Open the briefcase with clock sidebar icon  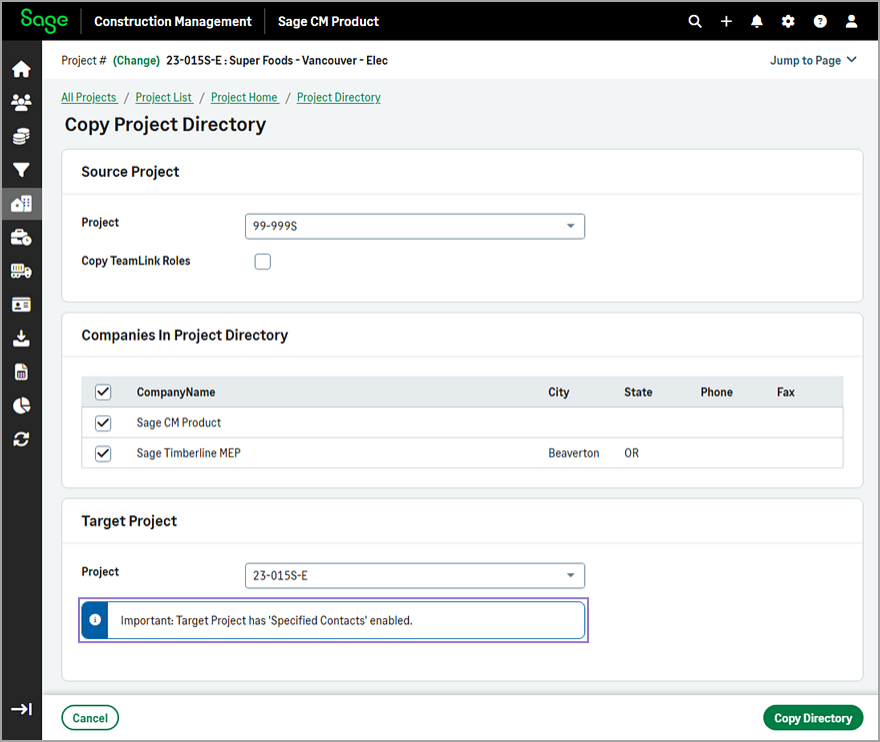[21, 237]
